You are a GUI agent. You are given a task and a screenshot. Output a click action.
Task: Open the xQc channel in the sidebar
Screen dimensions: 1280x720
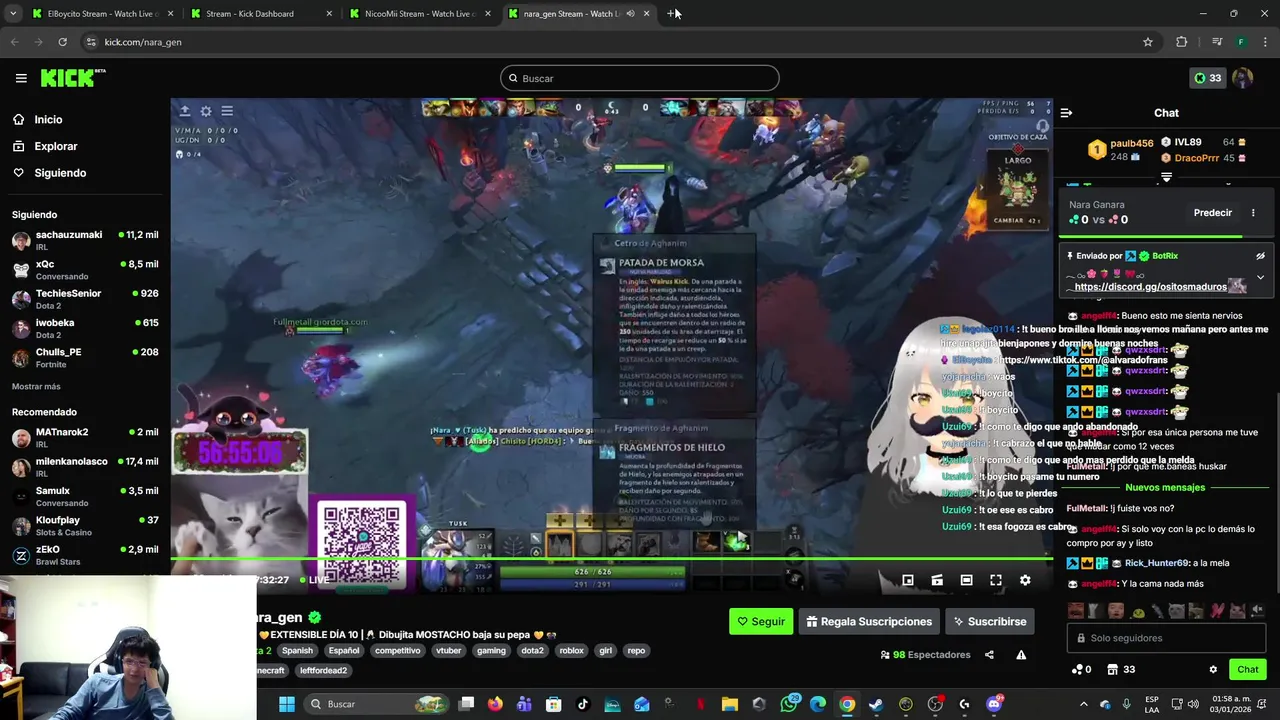click(x=85, y=270)
